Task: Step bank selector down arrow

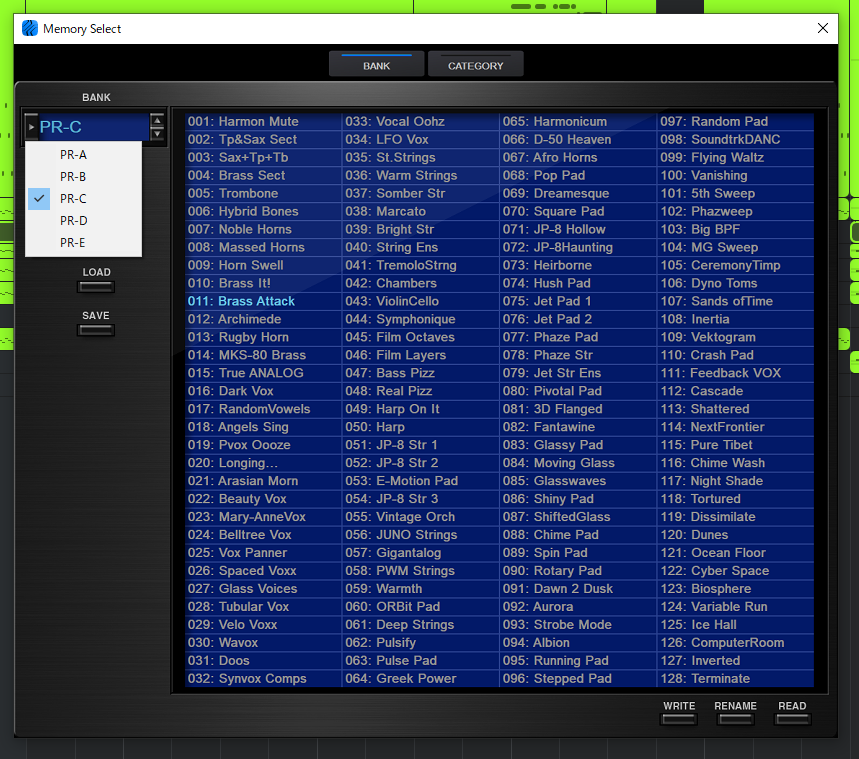Action: 157,134
